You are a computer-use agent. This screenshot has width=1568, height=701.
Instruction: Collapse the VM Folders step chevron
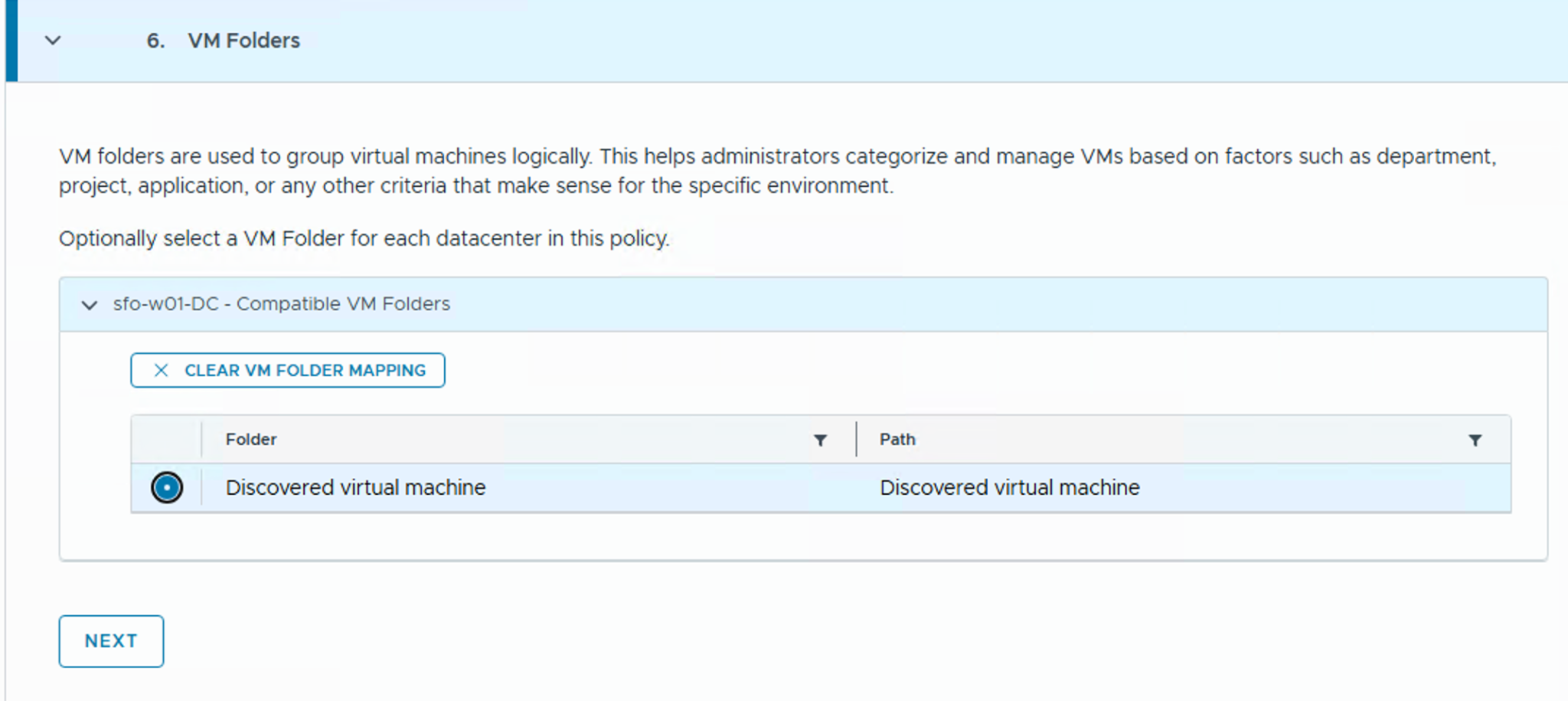pyautogui.click(x=53, y=41)
